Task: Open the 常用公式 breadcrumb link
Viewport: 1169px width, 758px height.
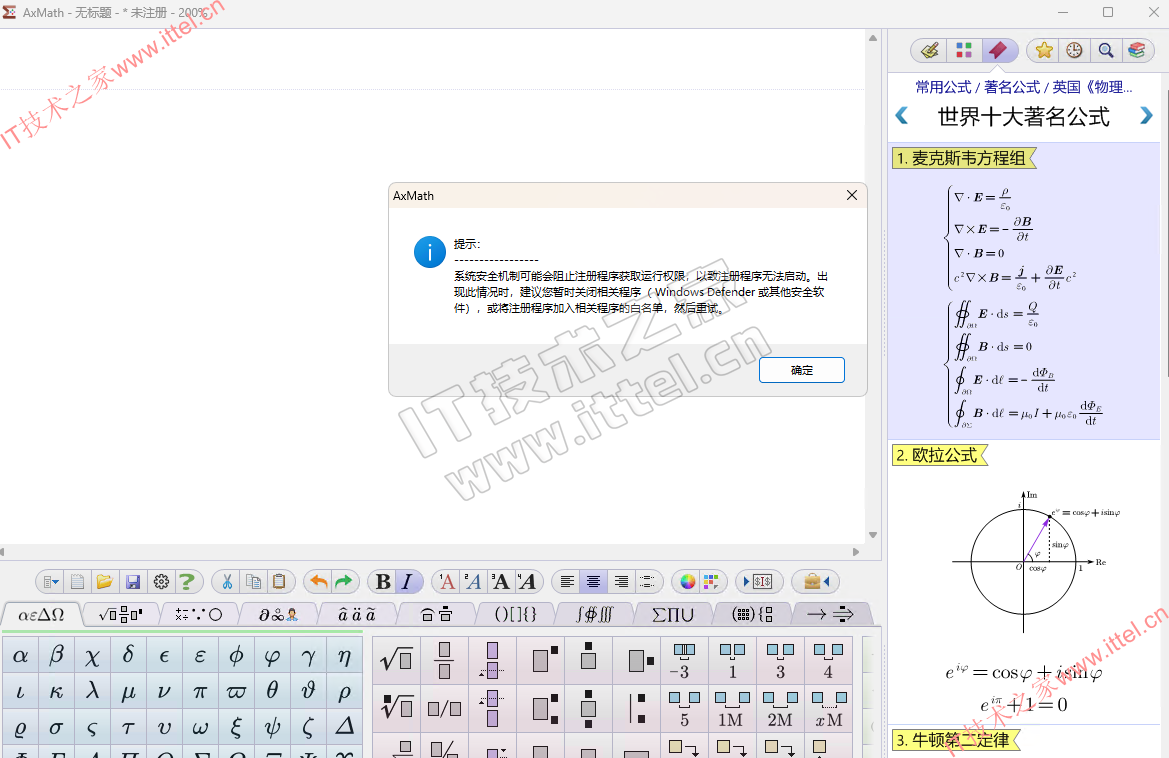Action: pos(943,87)
